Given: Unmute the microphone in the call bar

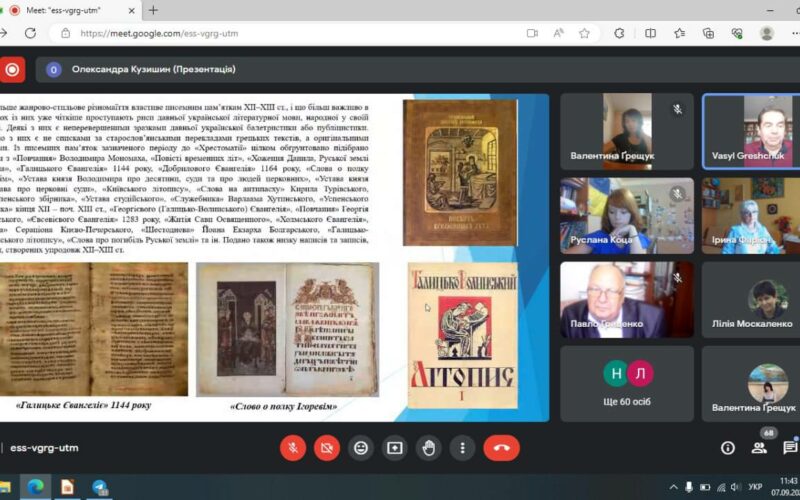Looking at the screenshot, I should pos(293,448).
